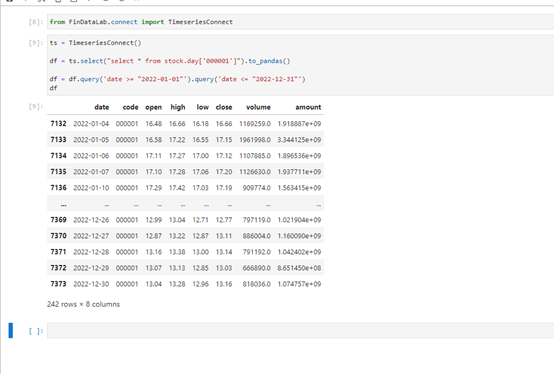Click the '[ ]:' empty cell prompt
Viewport: 554px width, 374px height.
(x=36, y=331)
